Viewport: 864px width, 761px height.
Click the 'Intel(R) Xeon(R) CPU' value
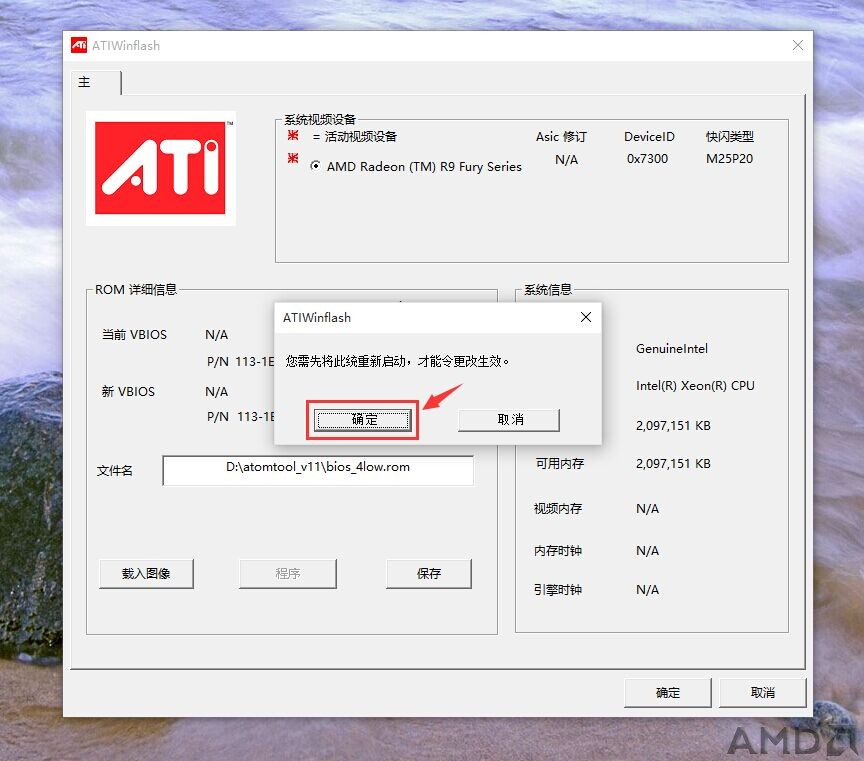pyautogui.click(x=695, y=386)
